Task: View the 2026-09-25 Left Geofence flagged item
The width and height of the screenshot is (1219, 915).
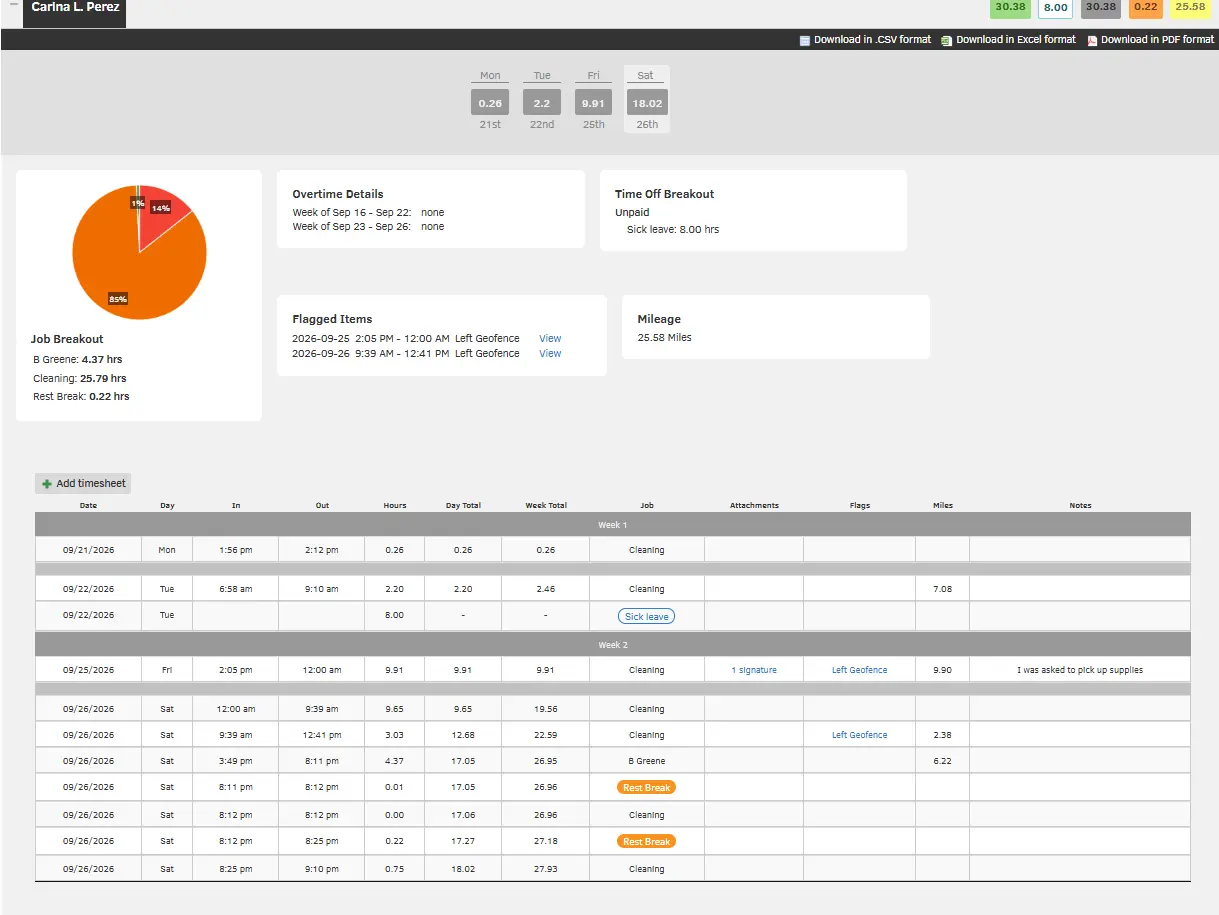Action: click(550, 339)
